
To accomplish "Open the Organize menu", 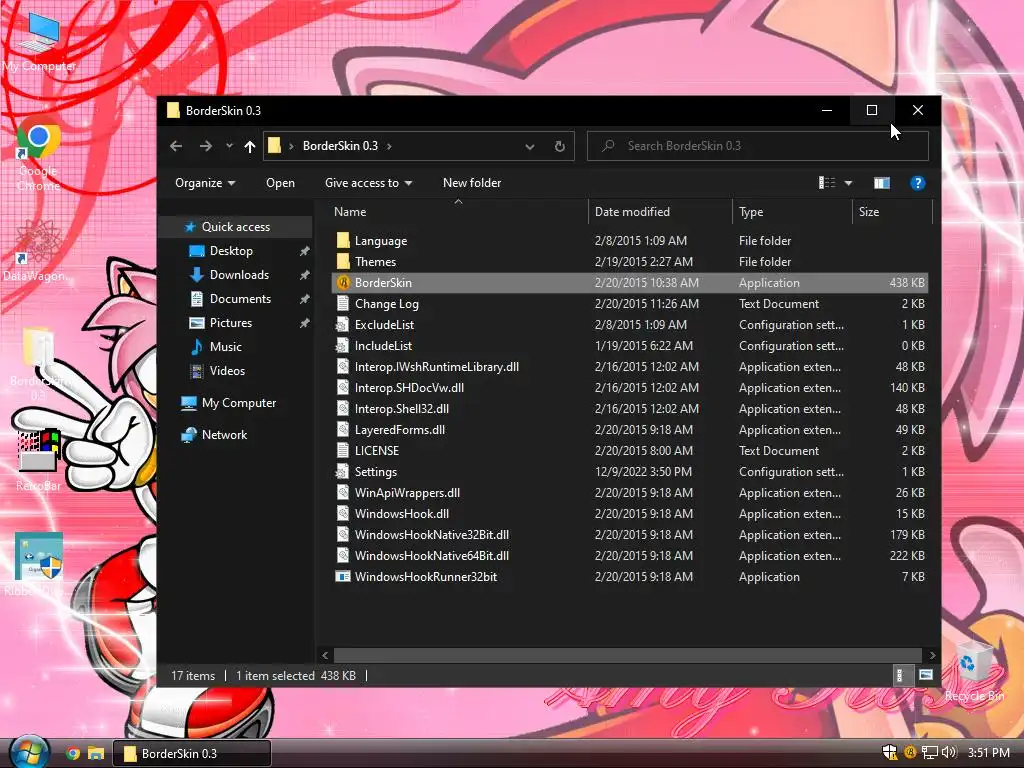I will [x=205, y=183].
